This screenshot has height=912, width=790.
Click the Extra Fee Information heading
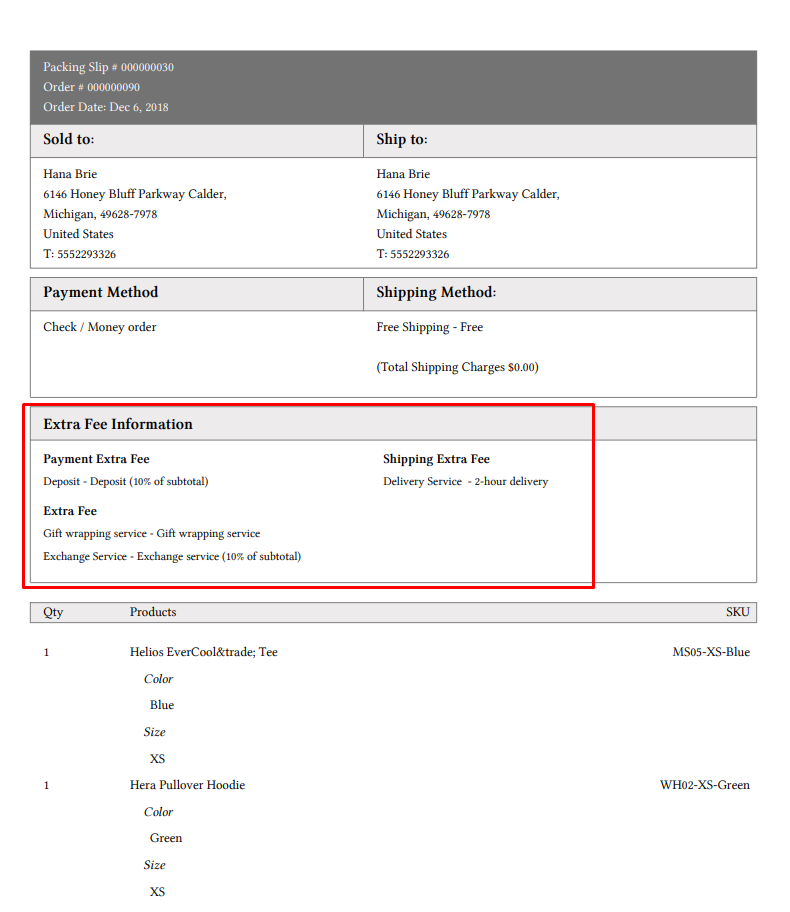(118, 424)
